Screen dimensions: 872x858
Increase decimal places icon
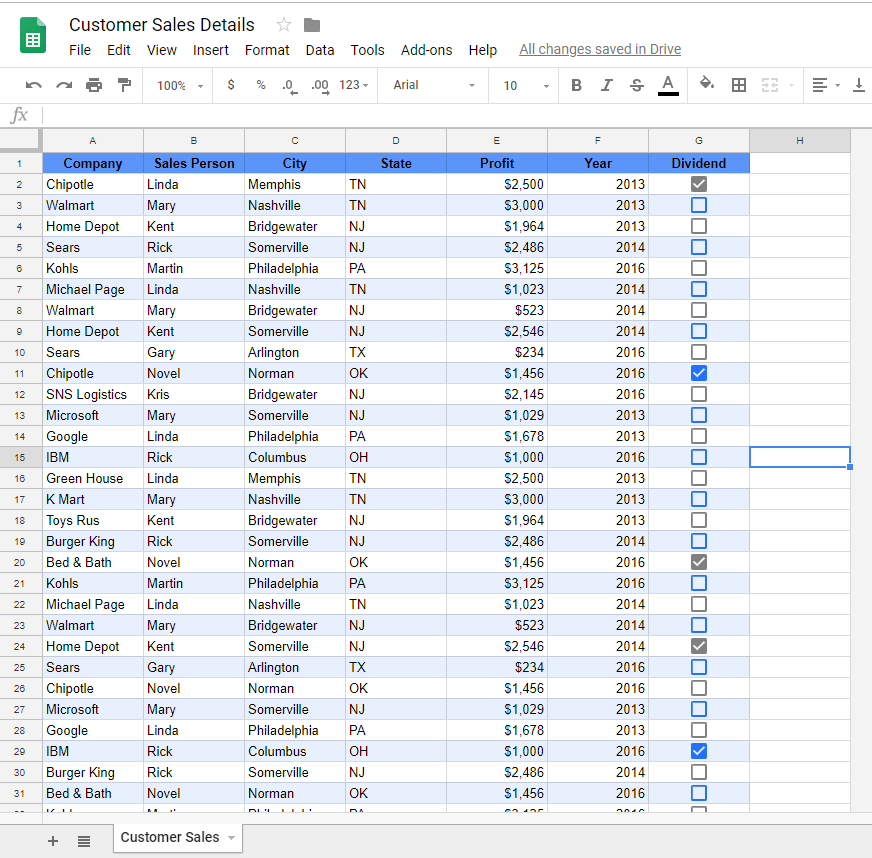click(320, 86)
